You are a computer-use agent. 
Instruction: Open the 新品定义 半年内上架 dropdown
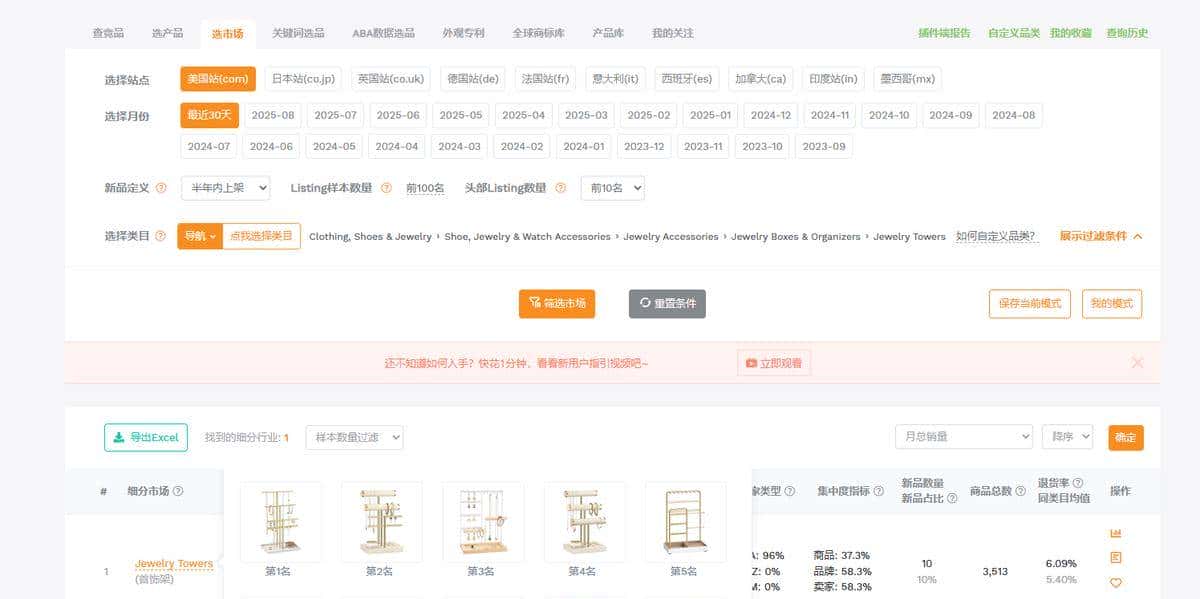[x=222, y=187]
